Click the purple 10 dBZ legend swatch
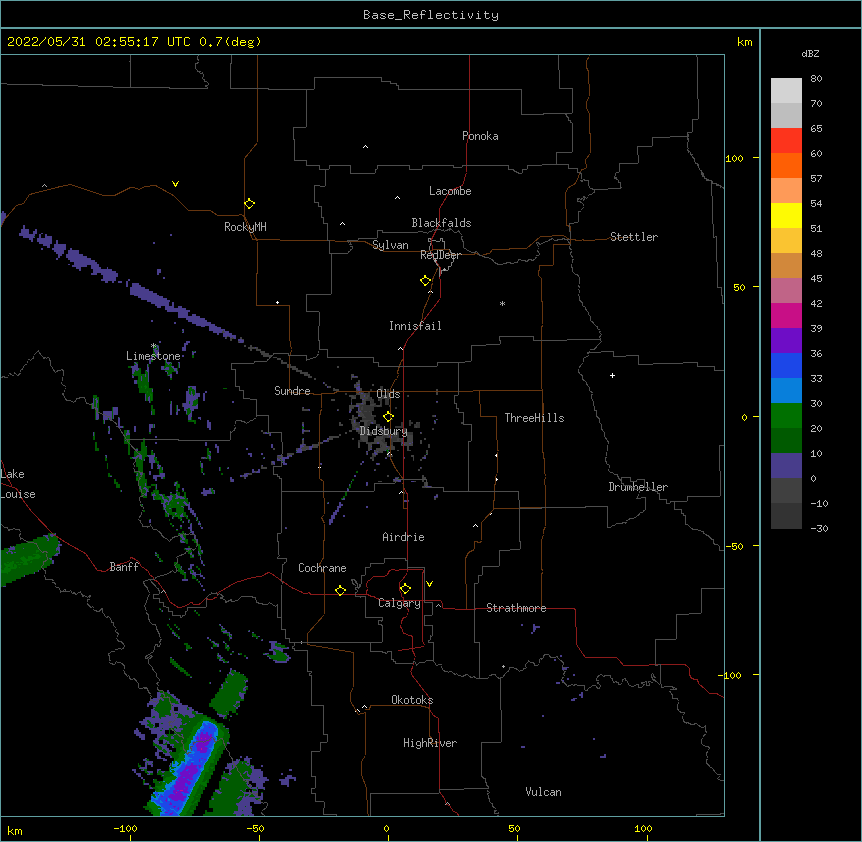 point(786,466)
